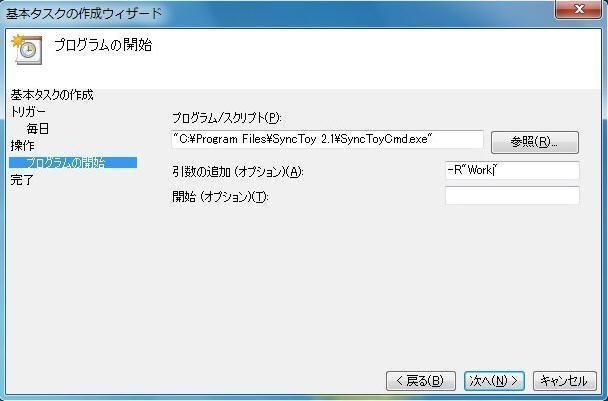Click the プログラムの開始 page heading
Viewport: 608px width, 401px height.
coord(103,45)
